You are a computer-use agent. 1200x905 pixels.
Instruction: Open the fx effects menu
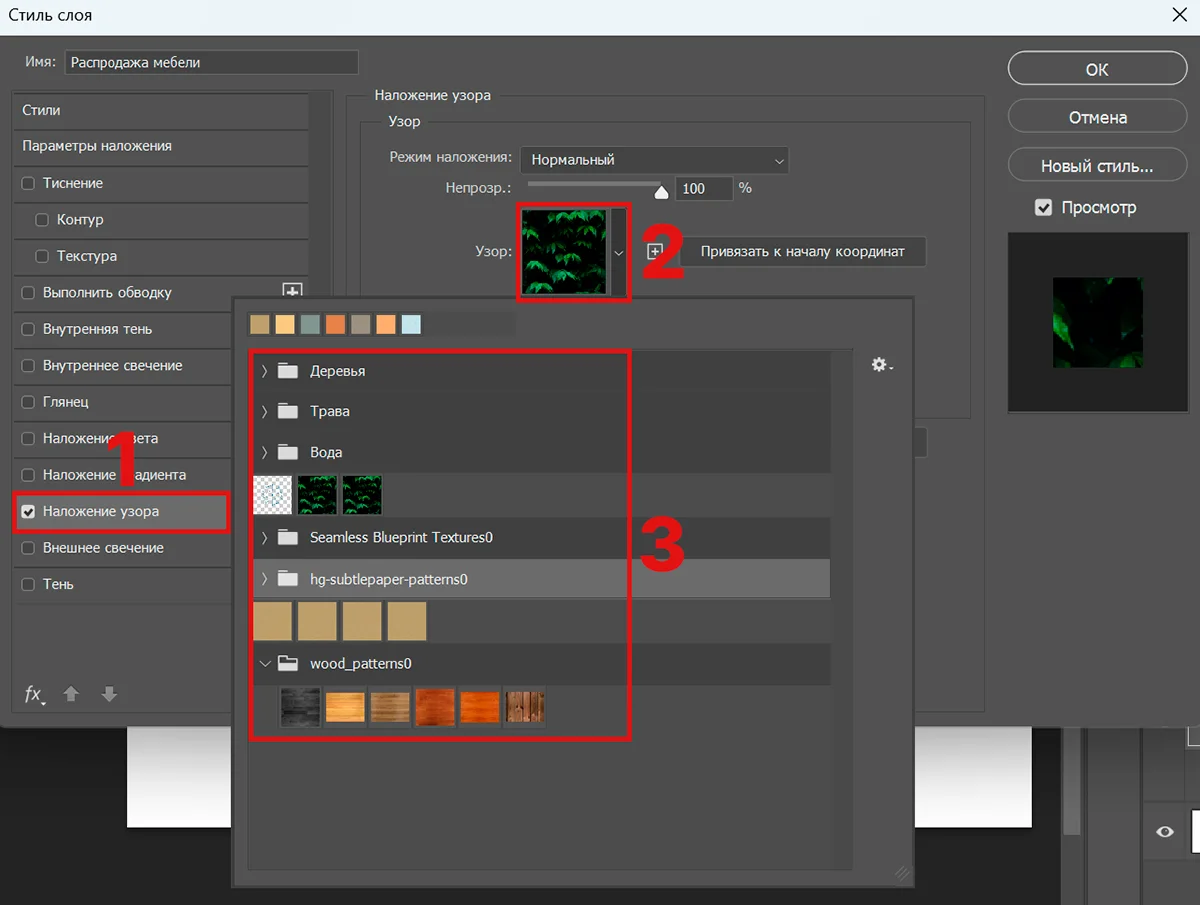pos(35,694)
